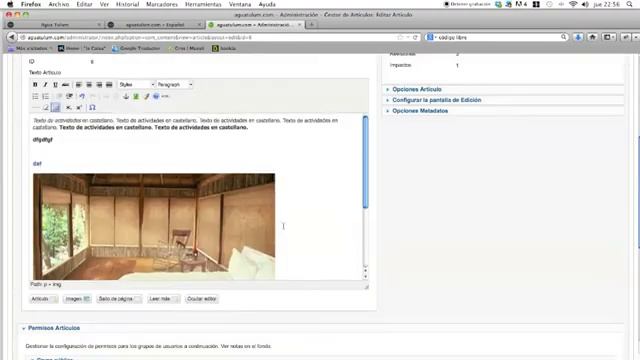
Task: Undo the last editor change
Action: click(x=82, y=96)
